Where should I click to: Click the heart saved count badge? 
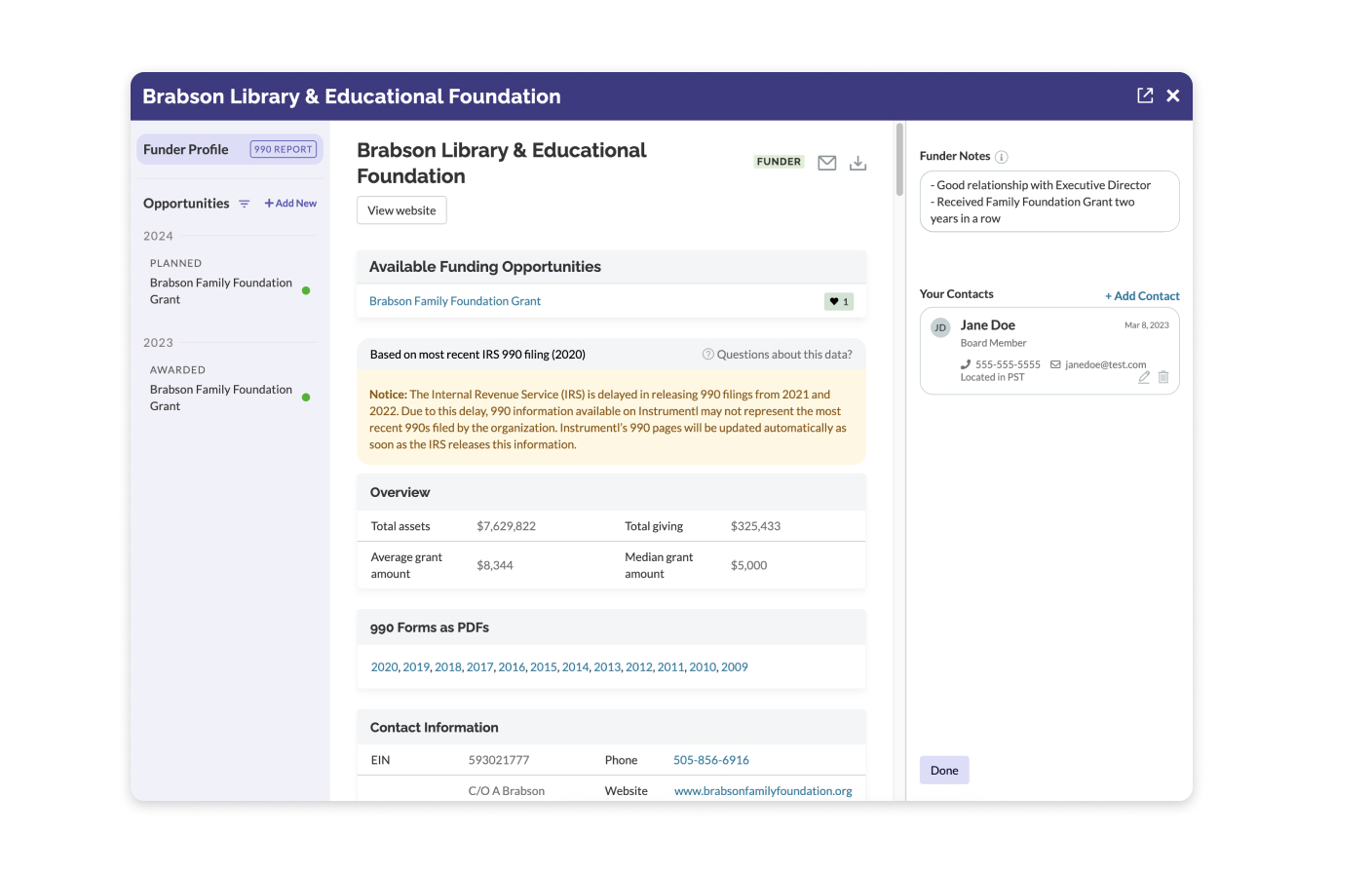(839, 302)
